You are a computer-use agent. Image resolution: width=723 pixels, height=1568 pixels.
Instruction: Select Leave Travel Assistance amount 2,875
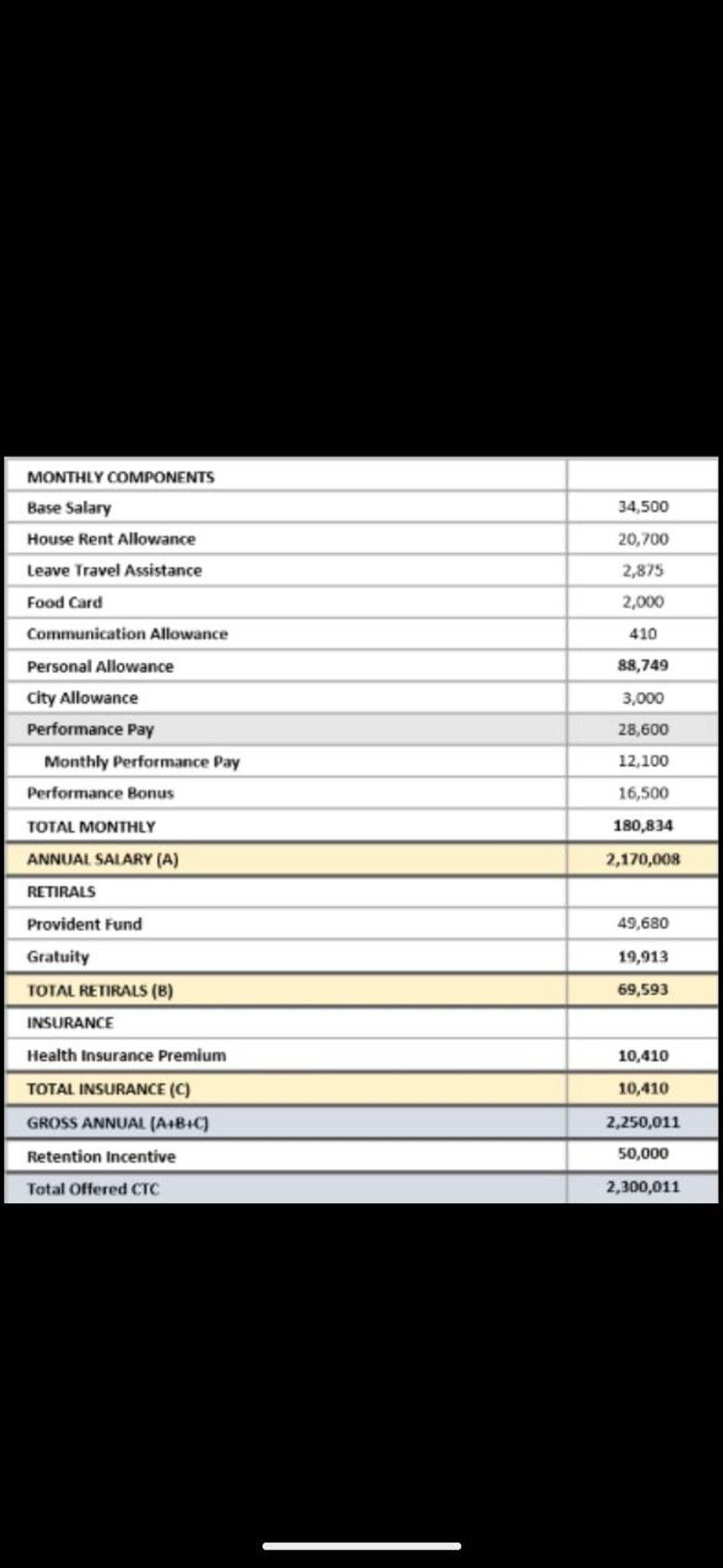[x=643, y=570]
